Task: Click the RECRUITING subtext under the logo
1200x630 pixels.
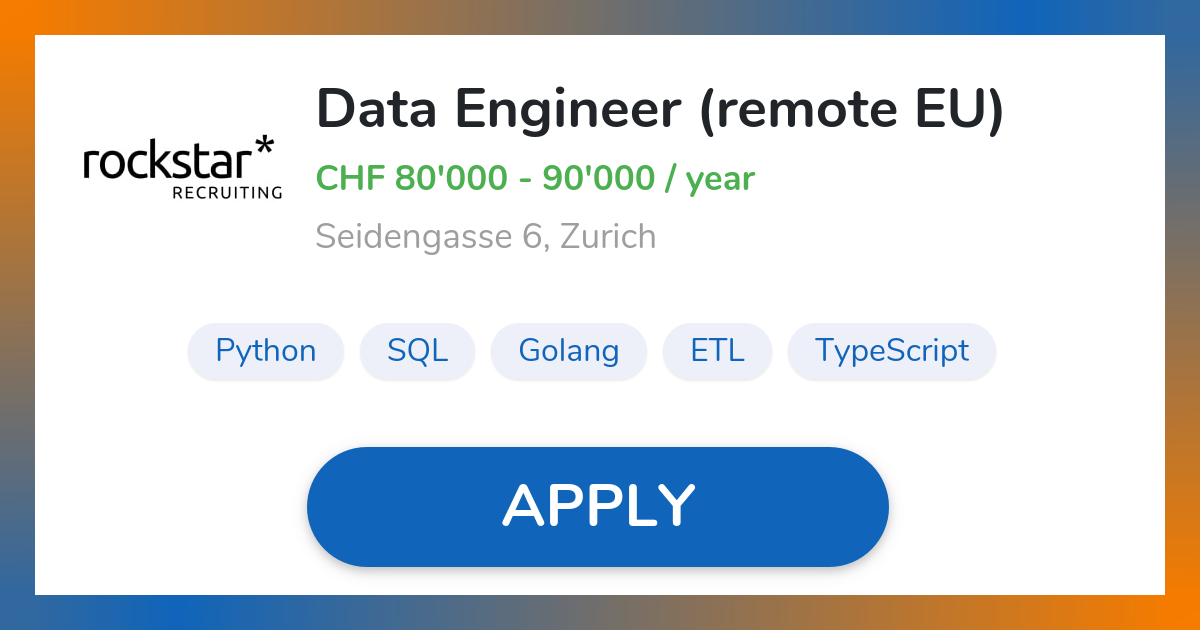Action: pos(227,192)
